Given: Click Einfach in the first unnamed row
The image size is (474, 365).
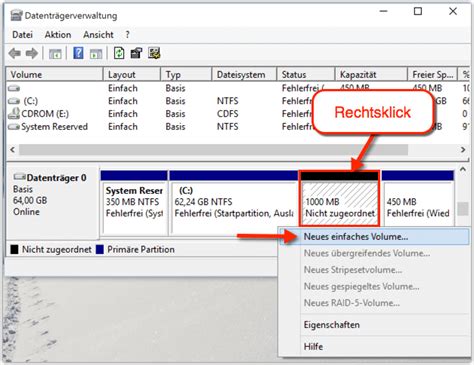Looking at the screenshot, I should pyautogui.click(x=123, y=88).
